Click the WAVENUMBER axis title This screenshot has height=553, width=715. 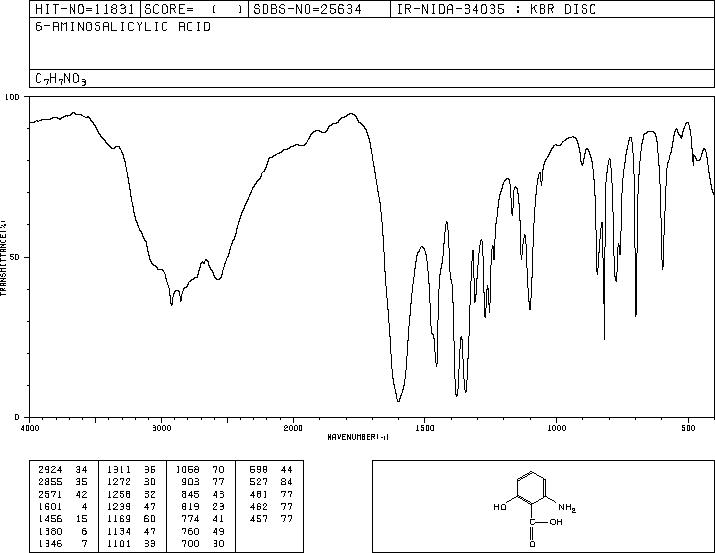[358, 437]
